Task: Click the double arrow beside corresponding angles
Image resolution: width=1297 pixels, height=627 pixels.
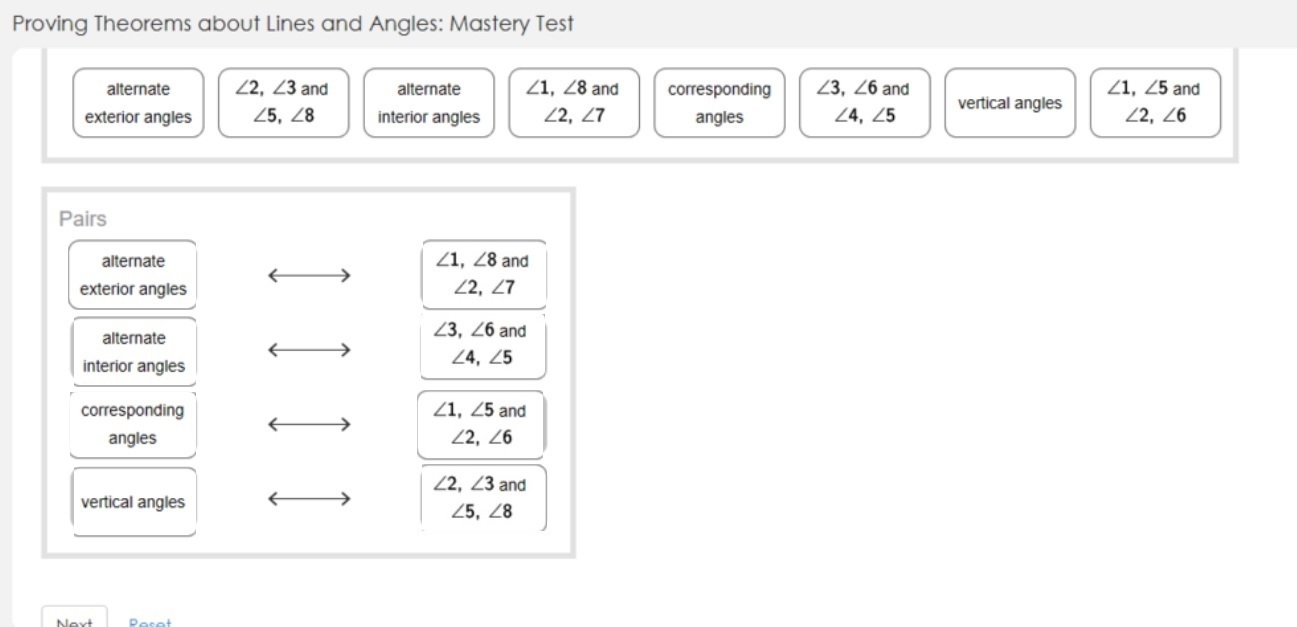Action: tap(309, 424)
